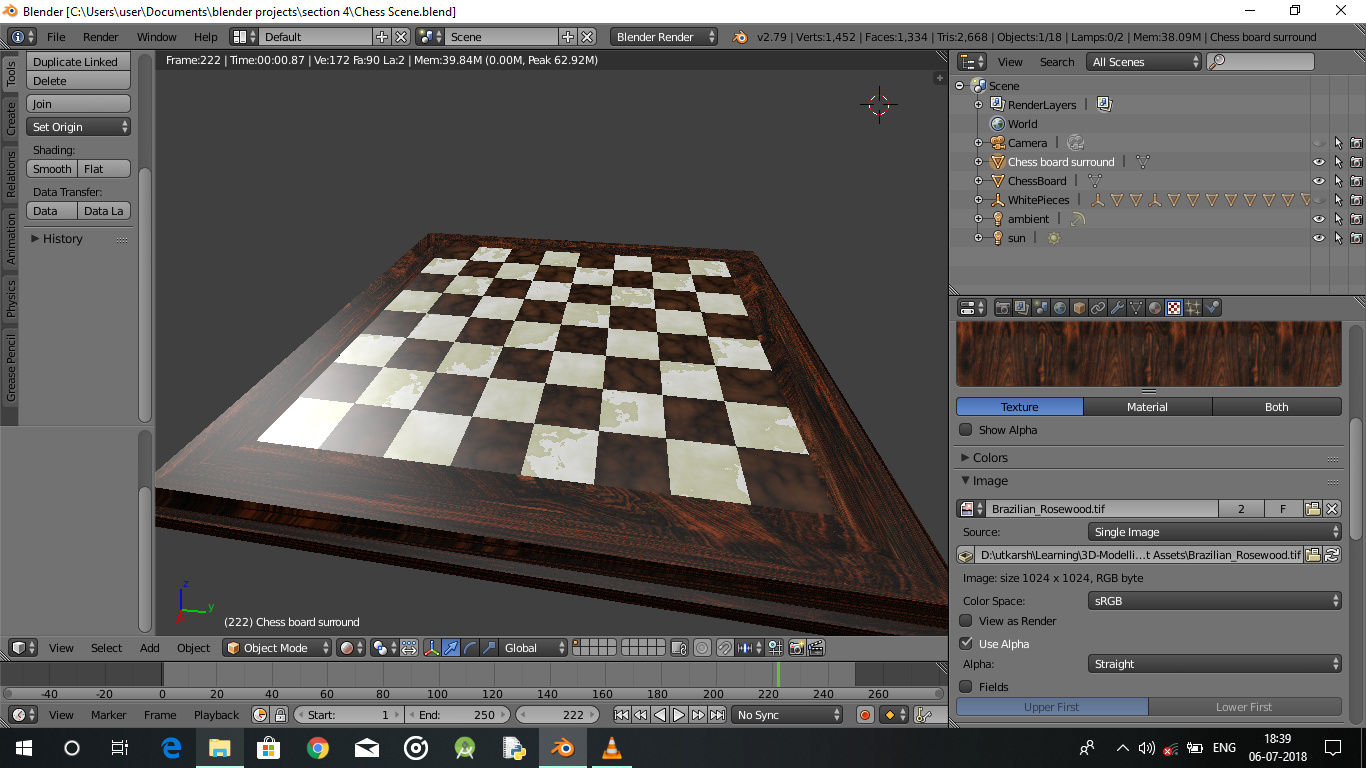Image resolution: width=1366 pixels, height=768 pixels.
Task: Click the Smooth shading button
Action: [x=52, y=169]
